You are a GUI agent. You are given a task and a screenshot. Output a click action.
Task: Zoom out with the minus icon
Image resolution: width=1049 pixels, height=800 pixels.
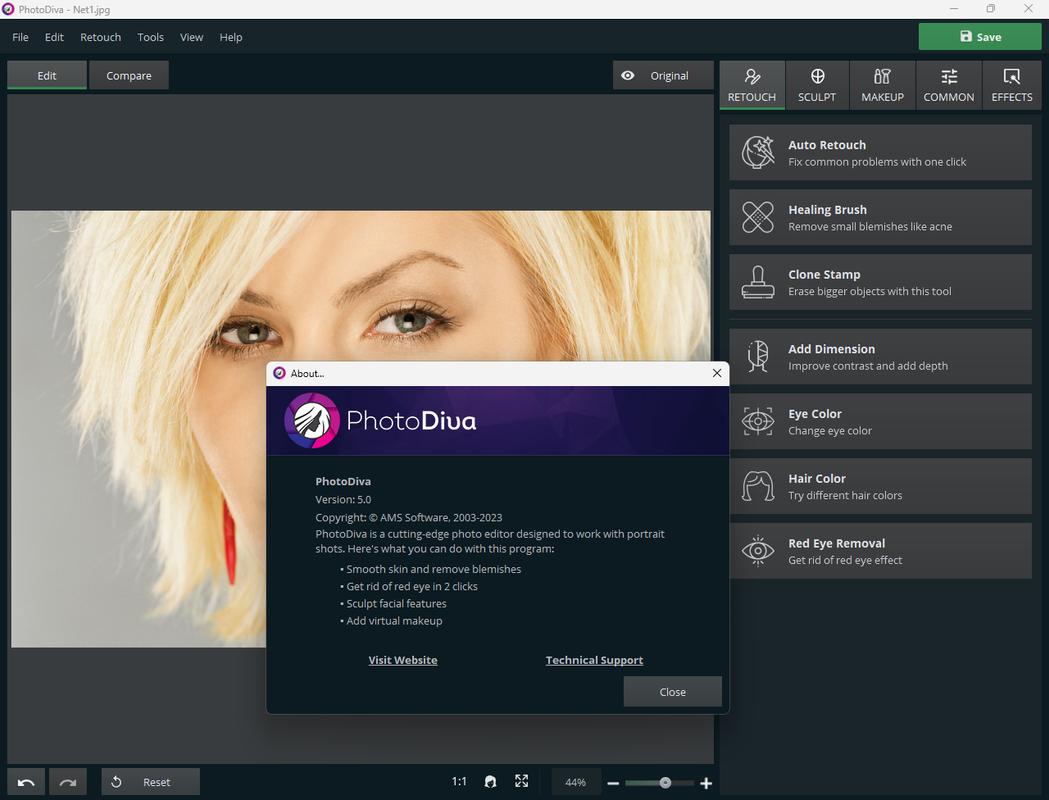point(613,783)
